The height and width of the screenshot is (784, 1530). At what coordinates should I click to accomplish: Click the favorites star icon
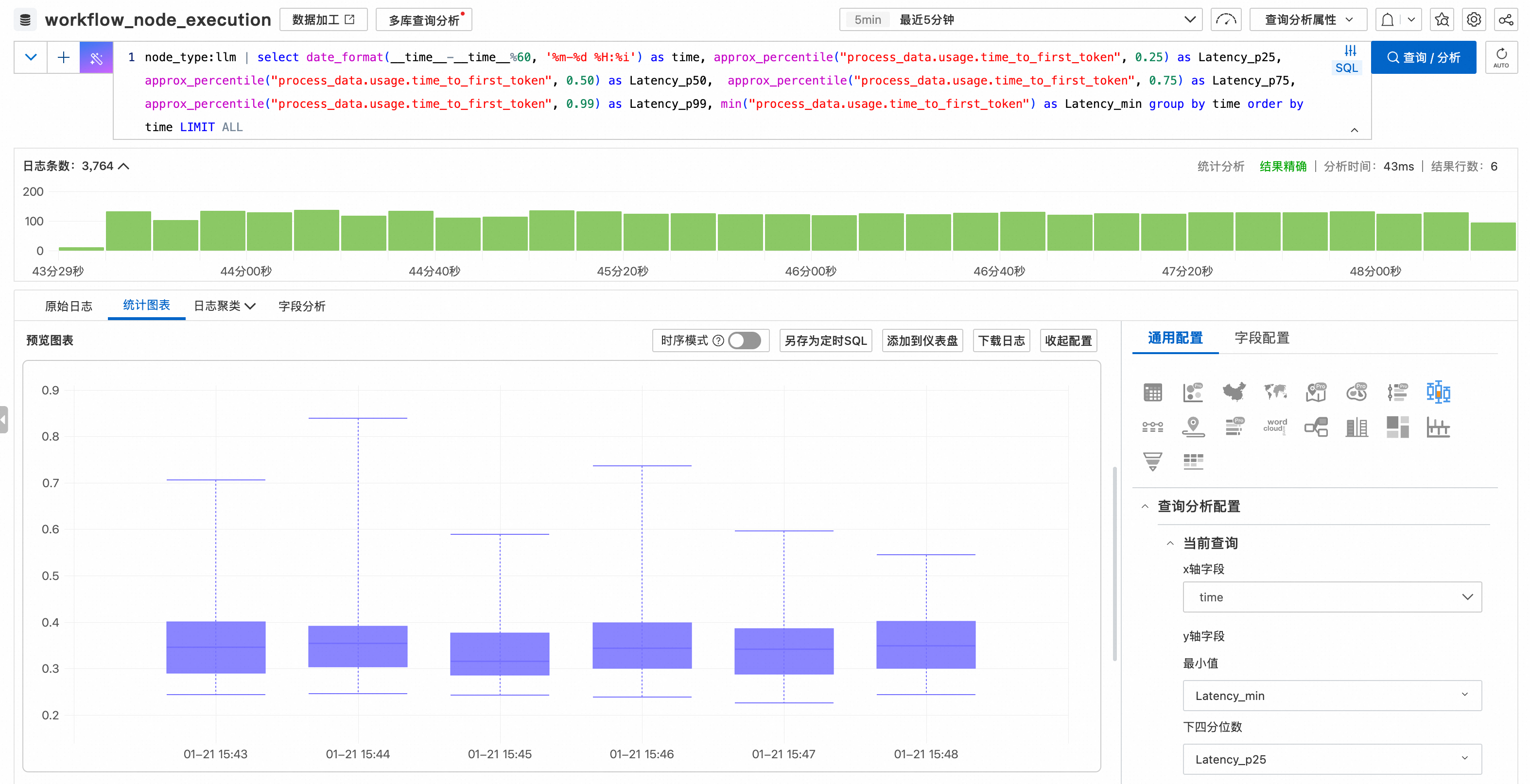click(1442, 19)
